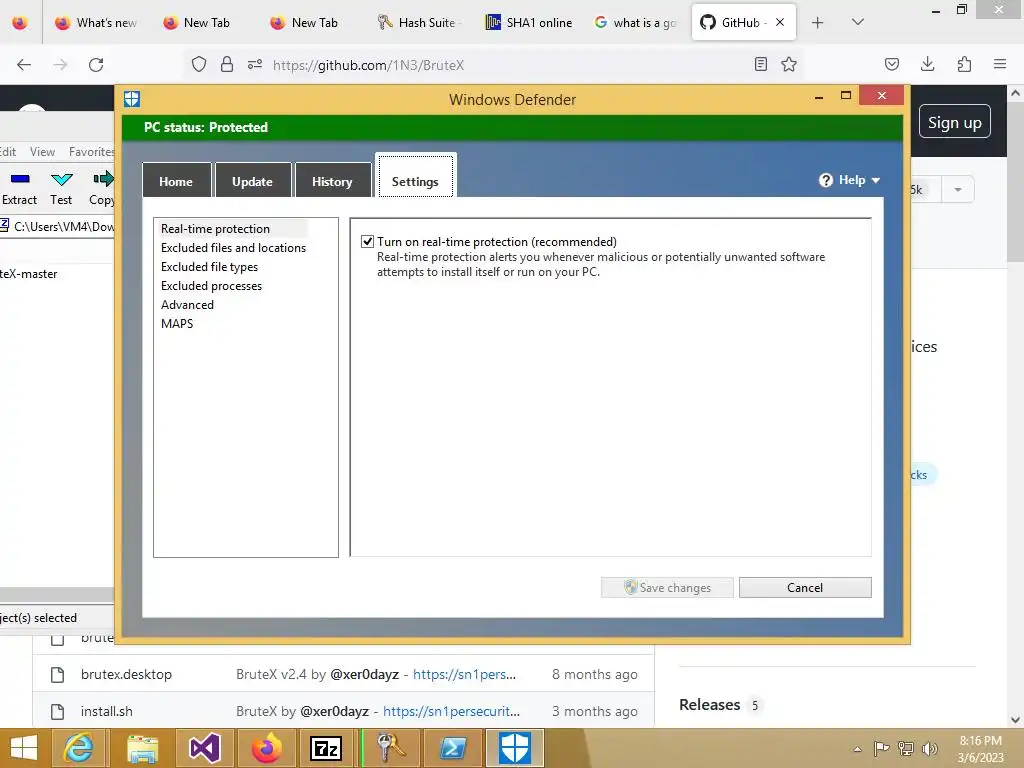This screenshot has width=1024, height=768.
Task: Switch to the 'what is a go' Google tab
Action: (635, 22)
